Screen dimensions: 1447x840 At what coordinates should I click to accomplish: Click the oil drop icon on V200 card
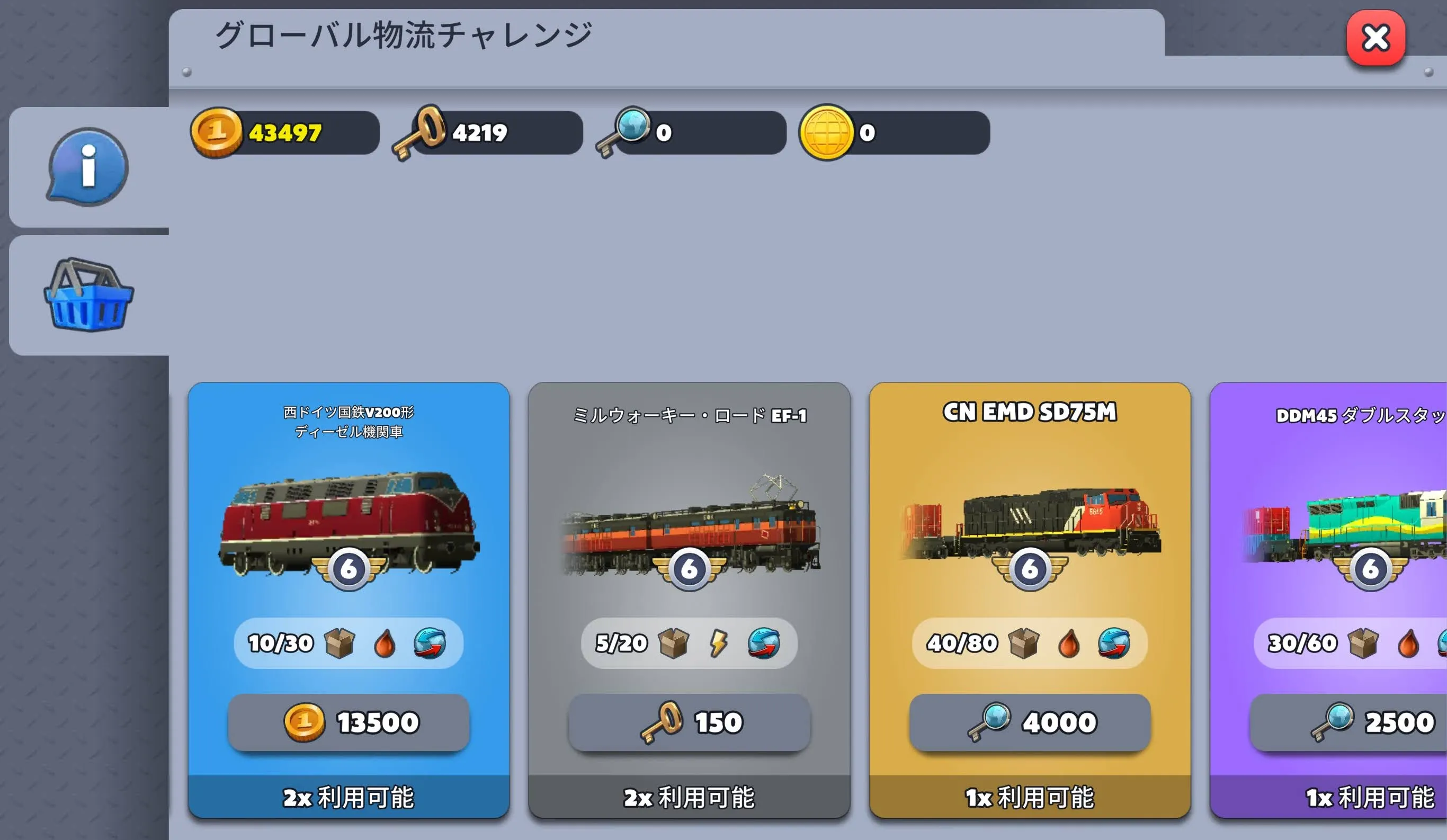[x=385, y=643]
